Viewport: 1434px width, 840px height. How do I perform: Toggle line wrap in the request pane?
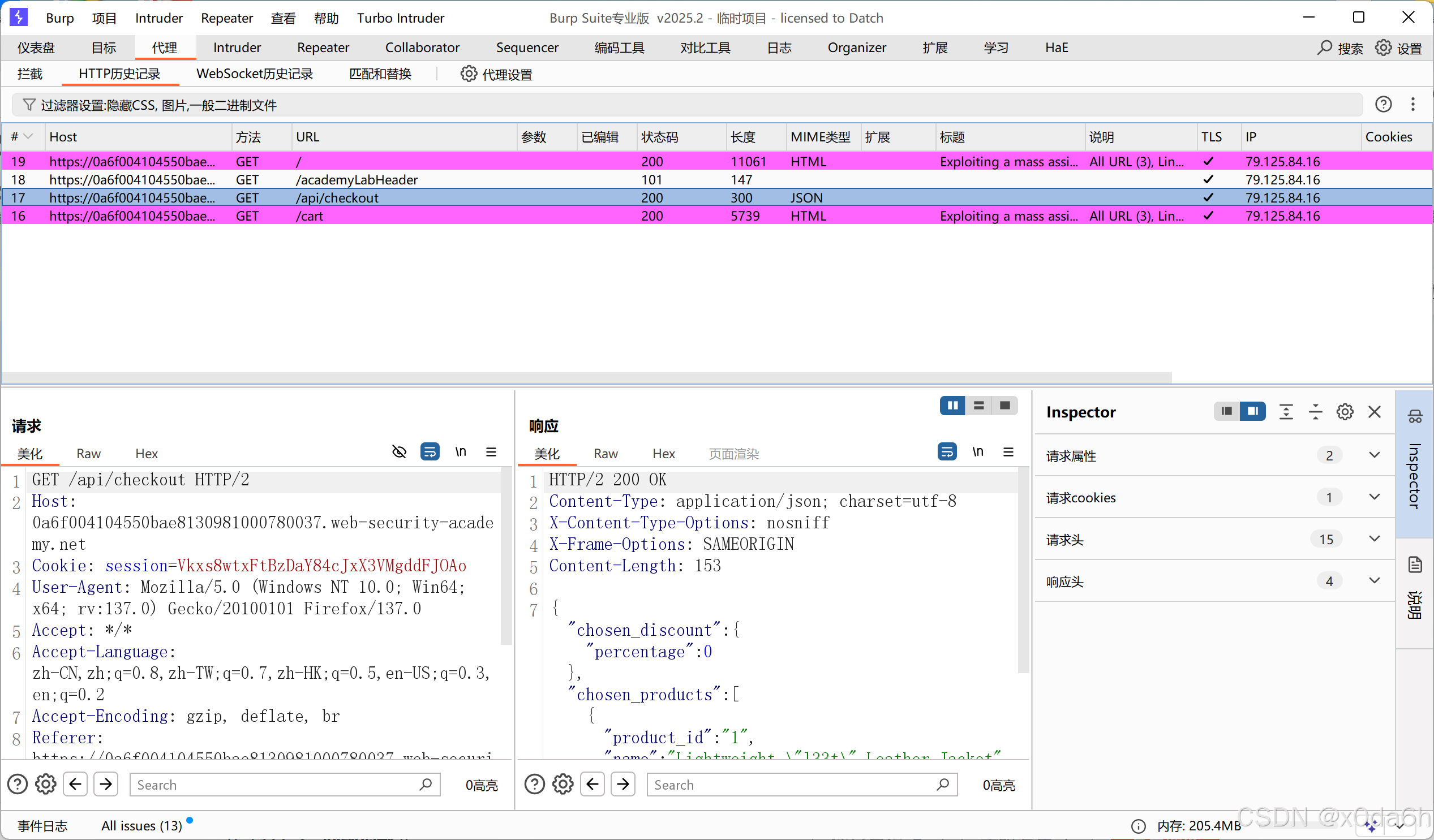430,452
